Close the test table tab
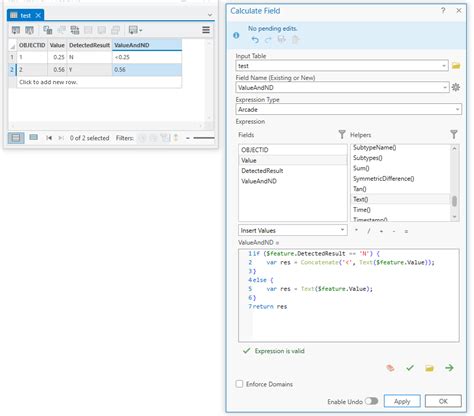The image size is (474, 416). [x=38, y=15]
